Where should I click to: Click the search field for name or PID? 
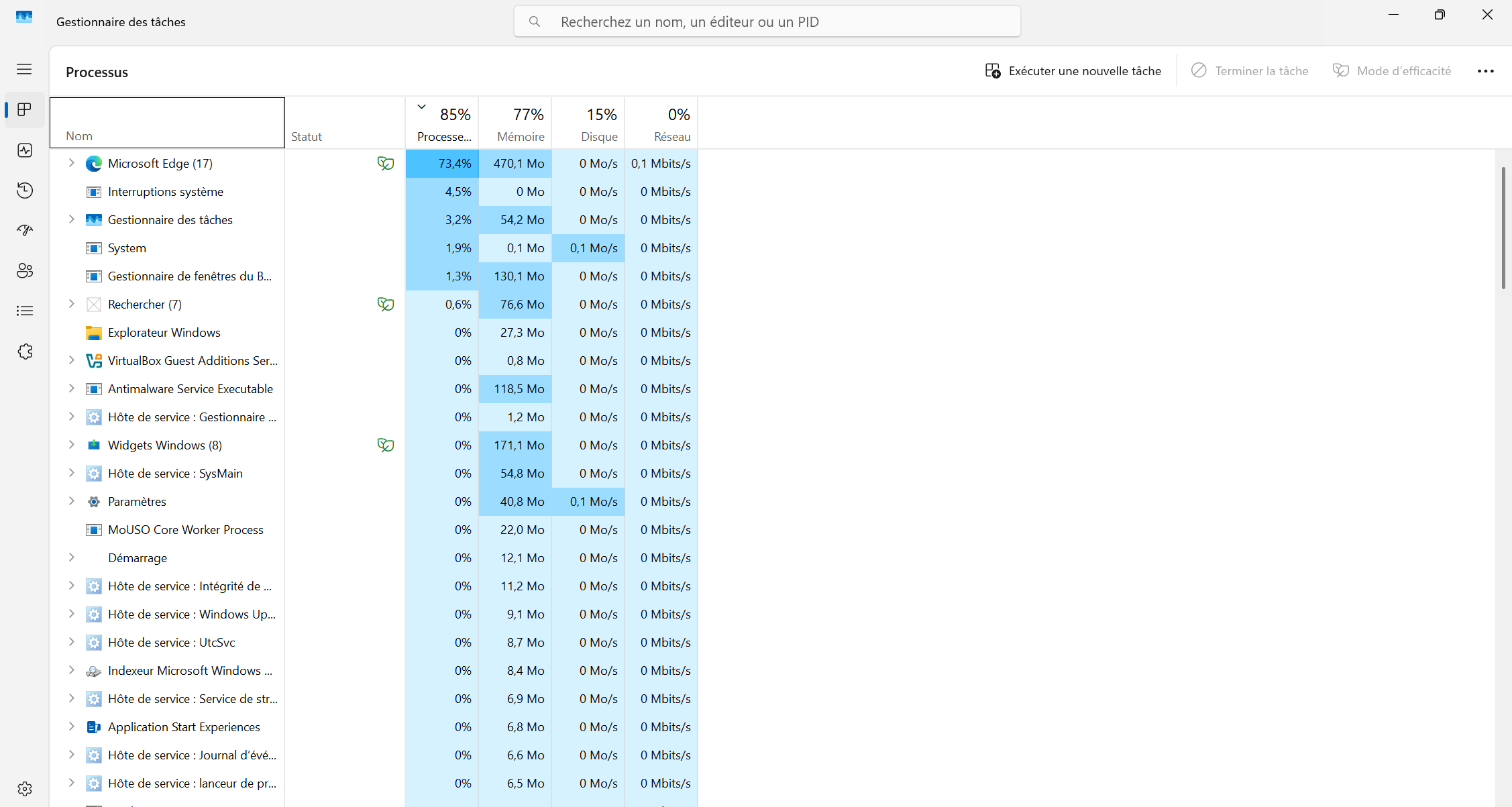coord(767,21)
